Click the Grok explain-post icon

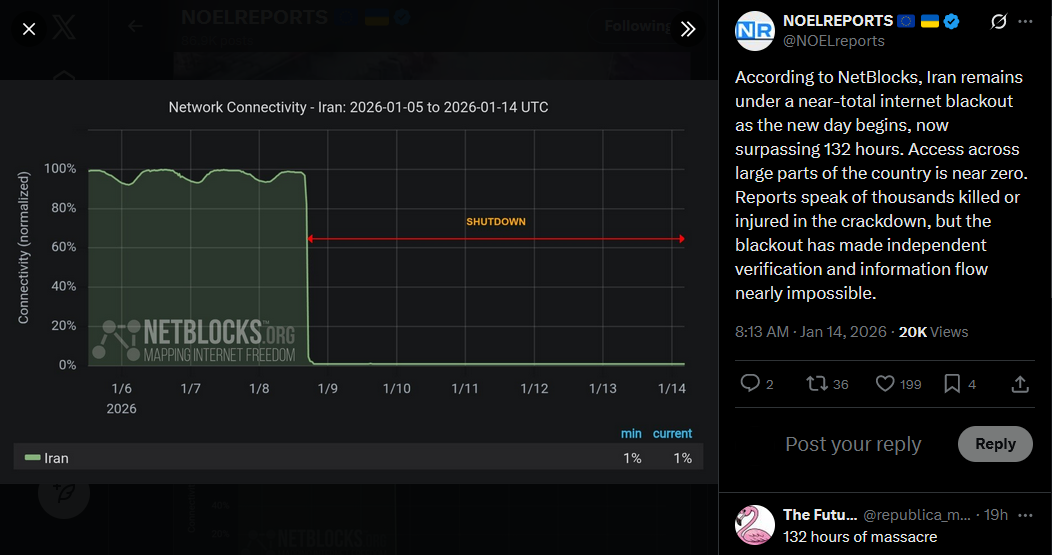(998, 21)
